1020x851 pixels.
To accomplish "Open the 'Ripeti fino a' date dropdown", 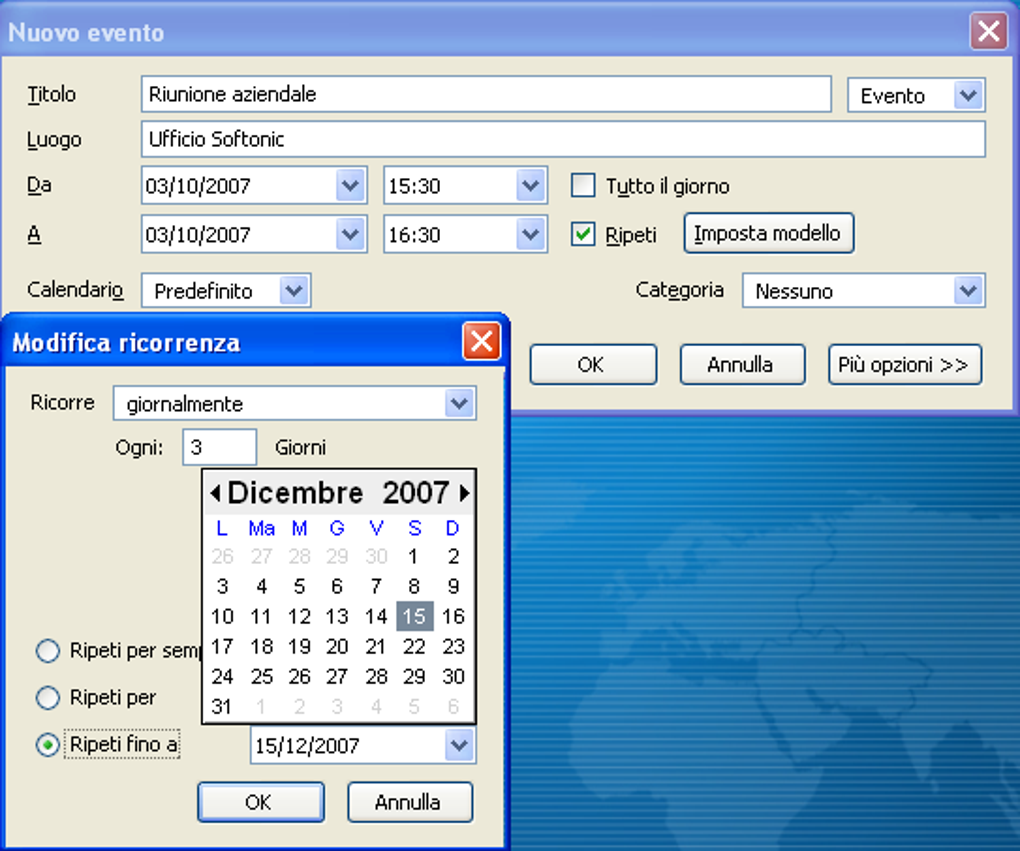I will pyautogui.click(x=458, y=744).
